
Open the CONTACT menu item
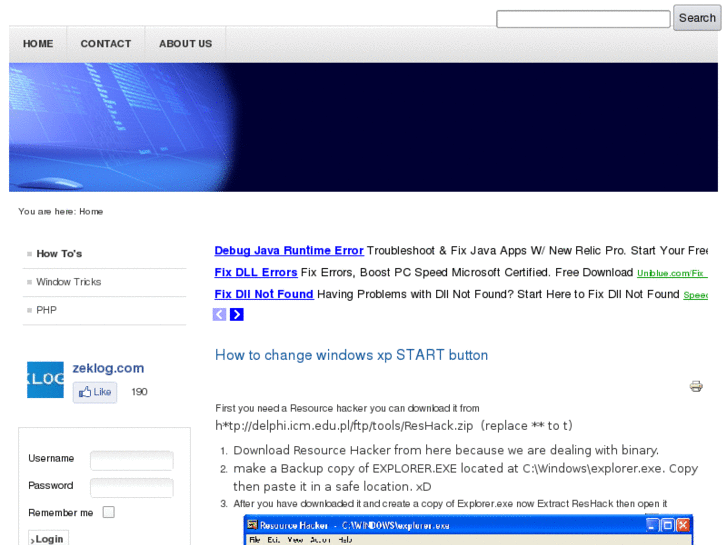tap(106, 44)
